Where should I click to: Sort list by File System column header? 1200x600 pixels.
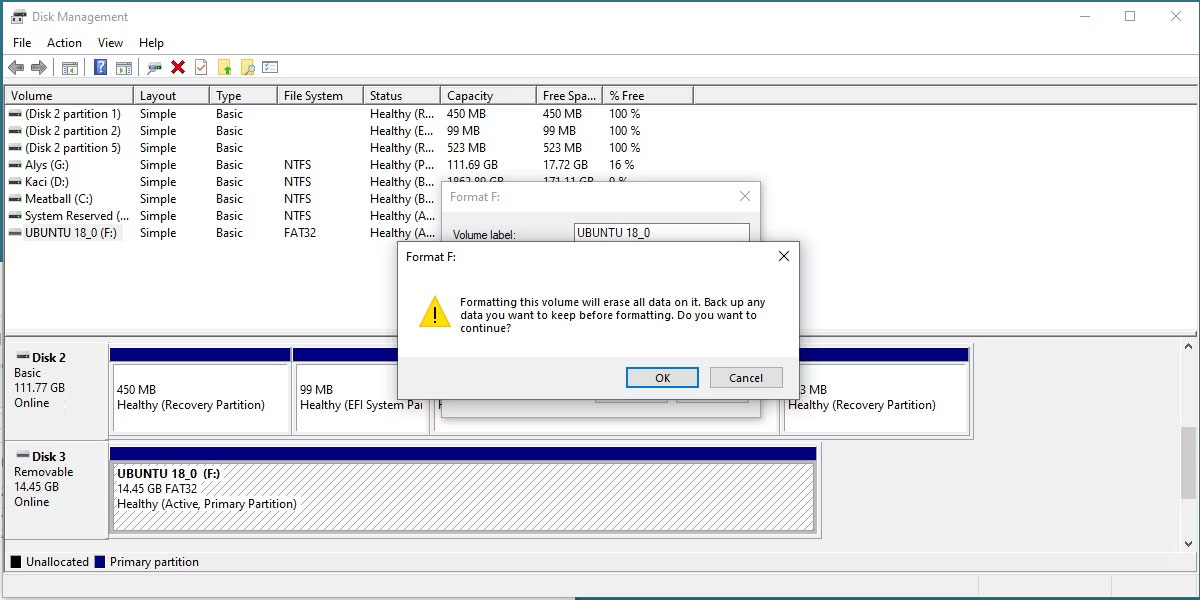tap(320, 96)
